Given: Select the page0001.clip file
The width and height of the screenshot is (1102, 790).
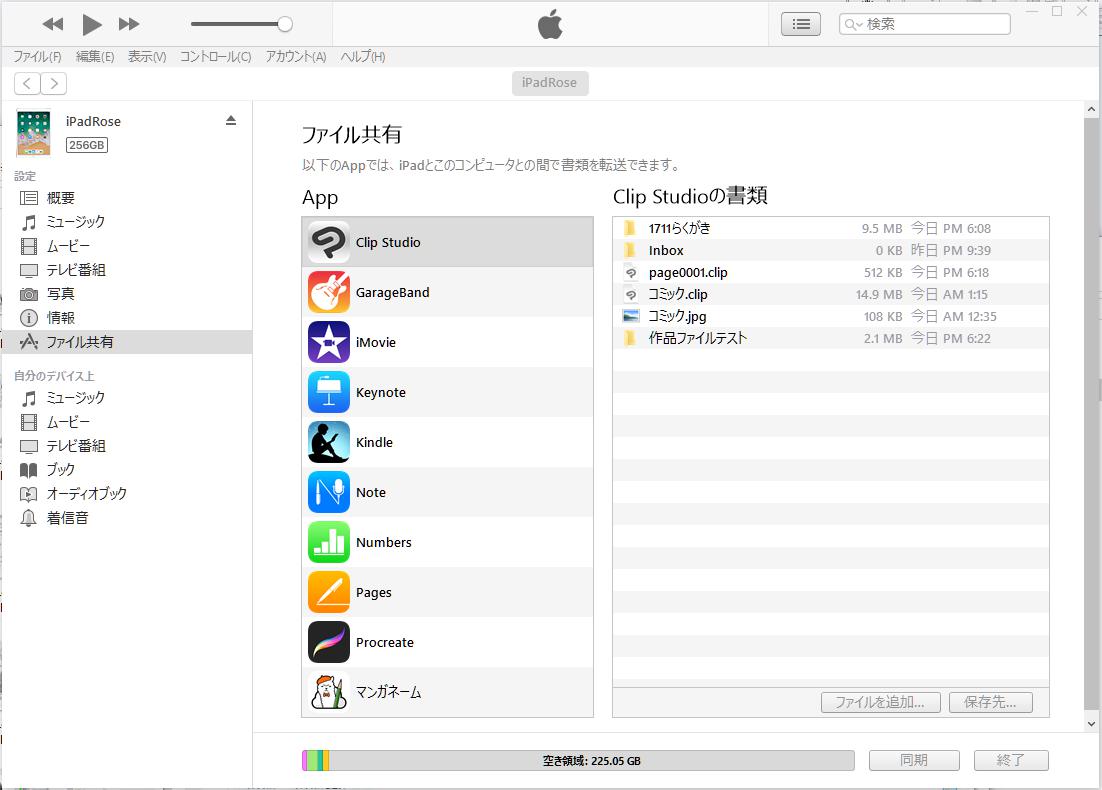Looking at the screenshot, I should coord(831,272).
